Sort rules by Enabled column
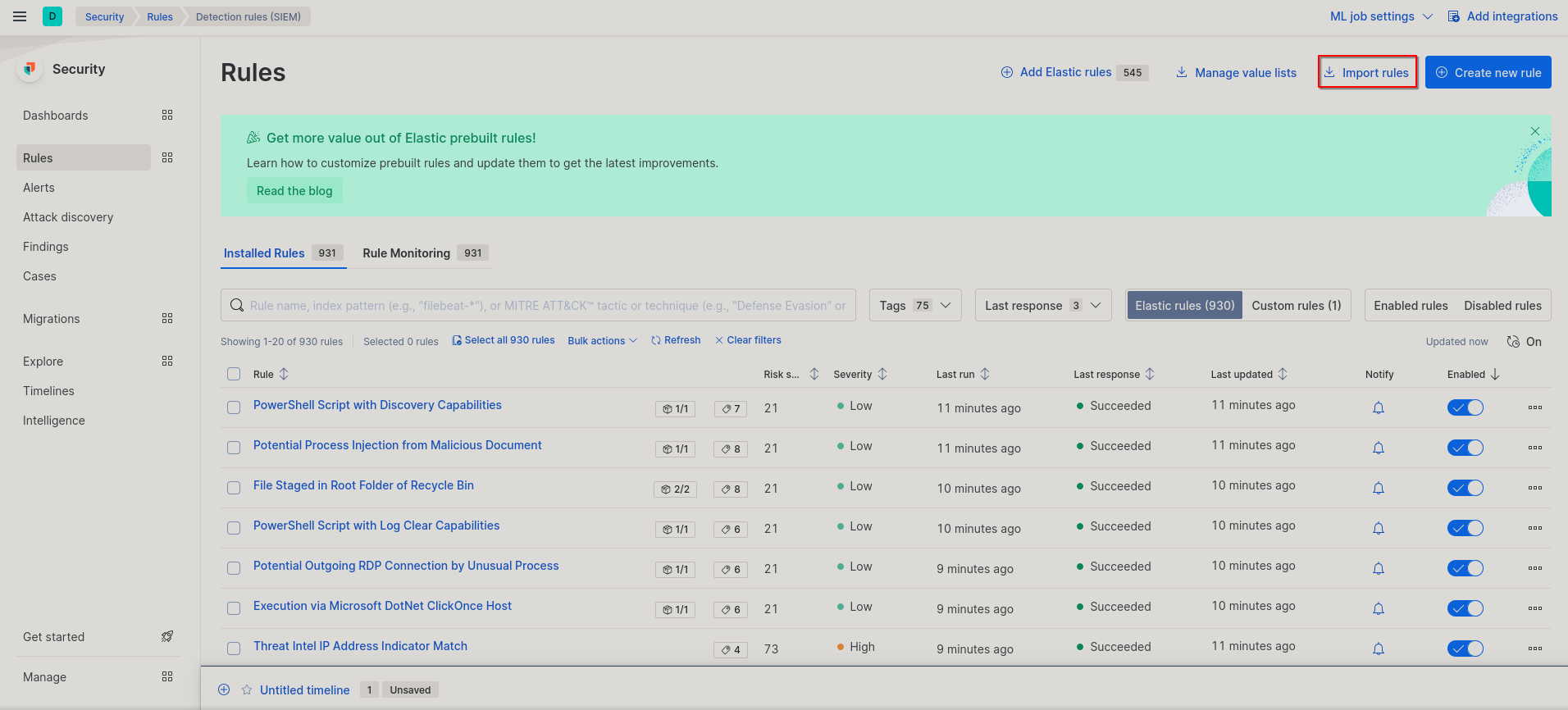This screenshot has height=710, width=1568. pyautogui.click(x=1474, y=374)
